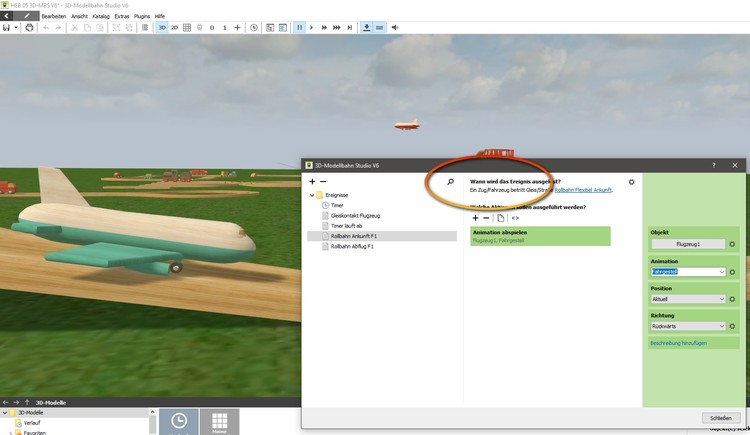Remove selected event with minus icon
The height and width of the screenshot is (435, 750).
pyautogui.click(x=323, y=181)
